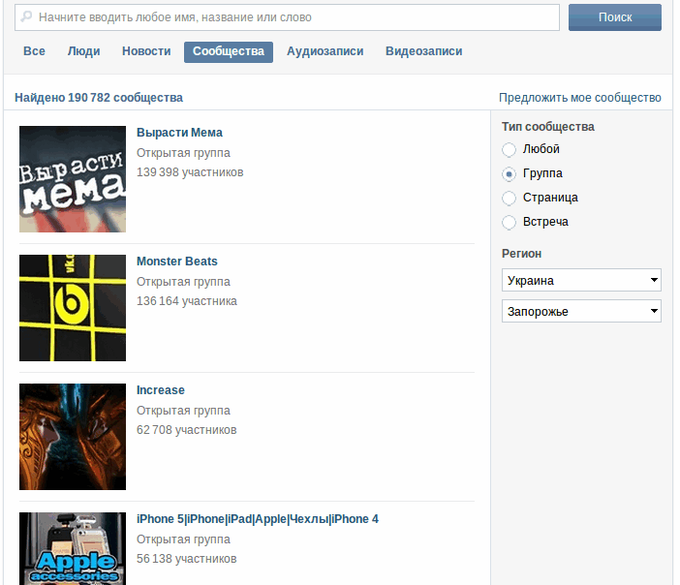This screenshot has width=680, height=585.
Task: Click the Apple accessories thumbnail
Action: (x=72, y=549)
